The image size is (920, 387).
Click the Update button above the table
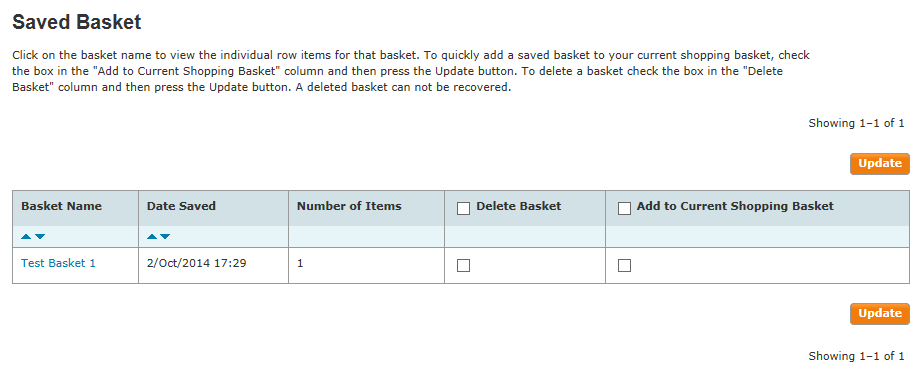click(880, 164)
